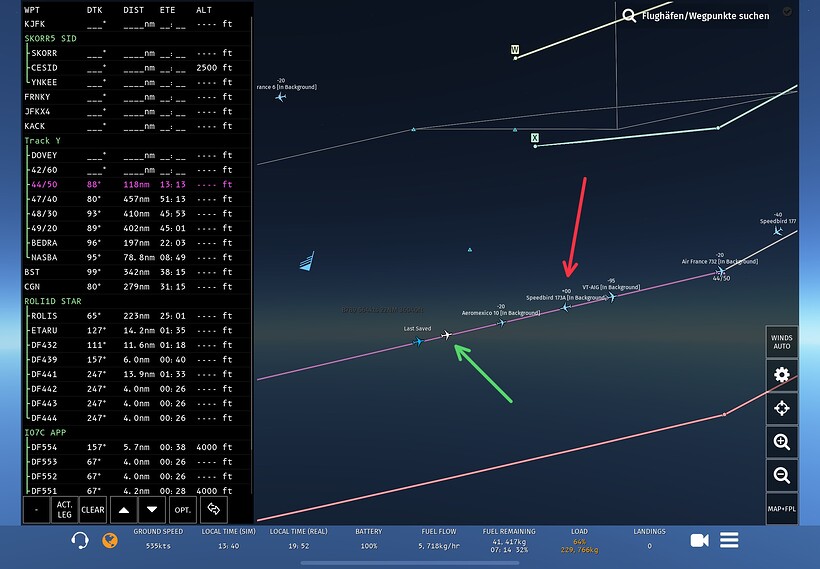Move selected waypoint up
Image resolution: width=820 pixels, height=569 pixels.
point(124,509)
